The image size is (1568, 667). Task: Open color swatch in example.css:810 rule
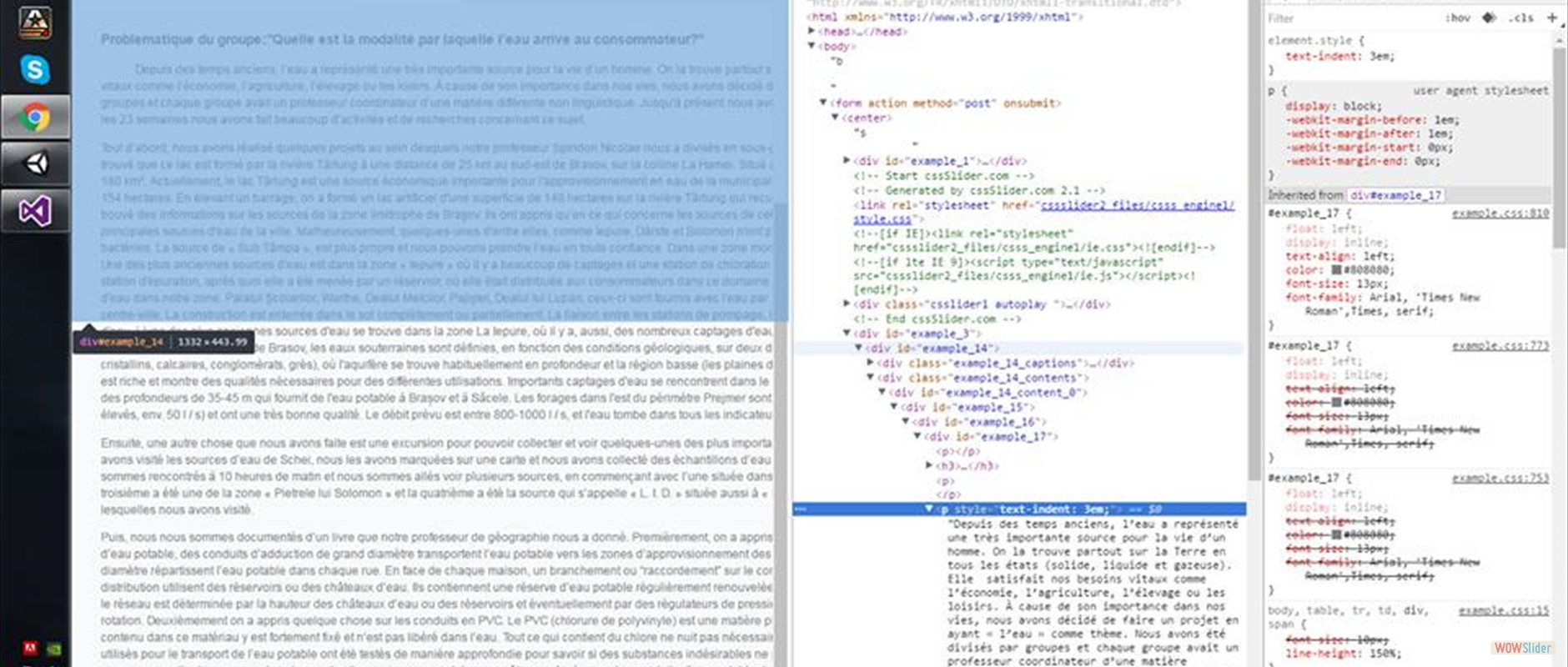coord(1335,270)
